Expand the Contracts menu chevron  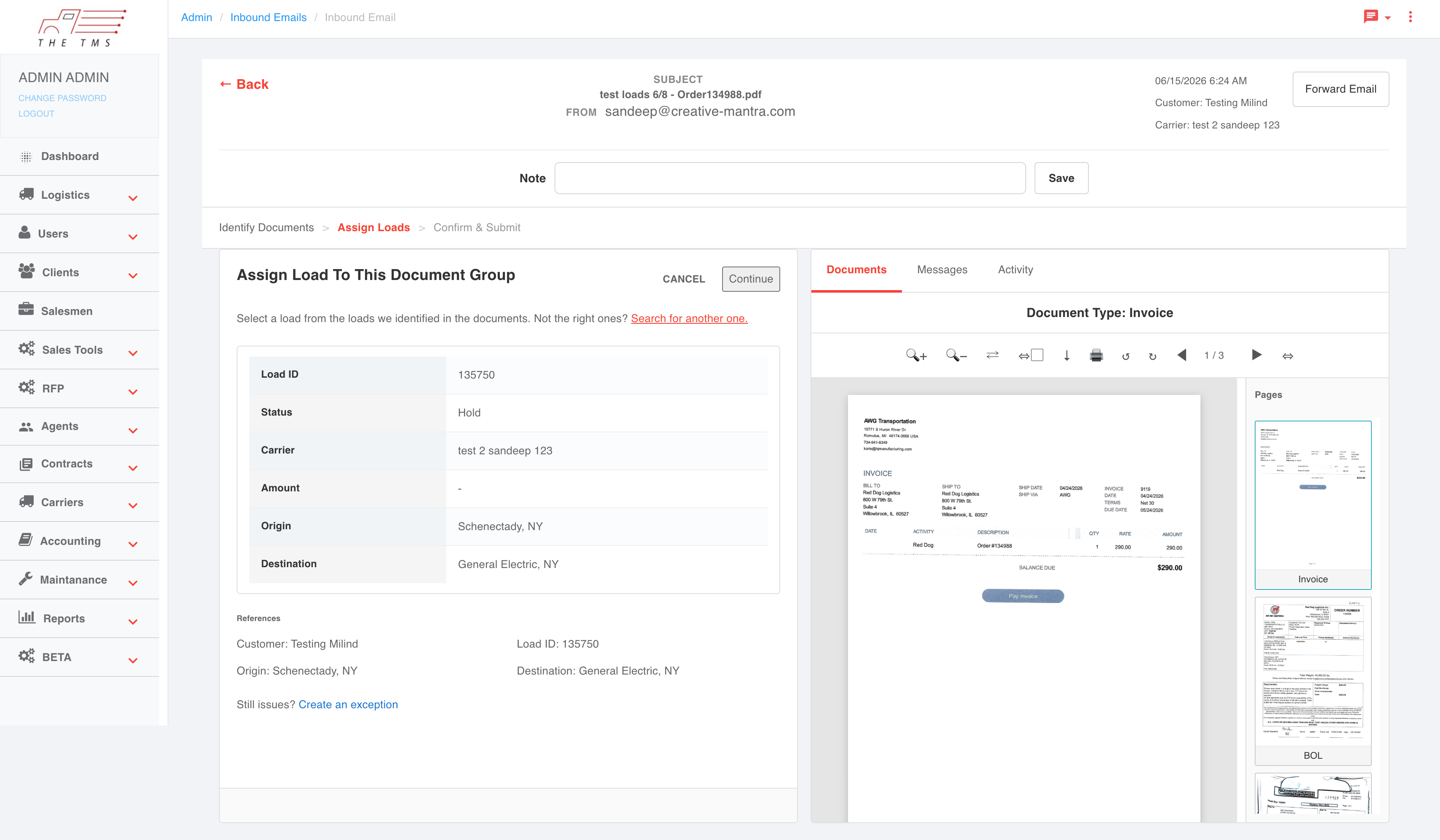coord(133,468)
